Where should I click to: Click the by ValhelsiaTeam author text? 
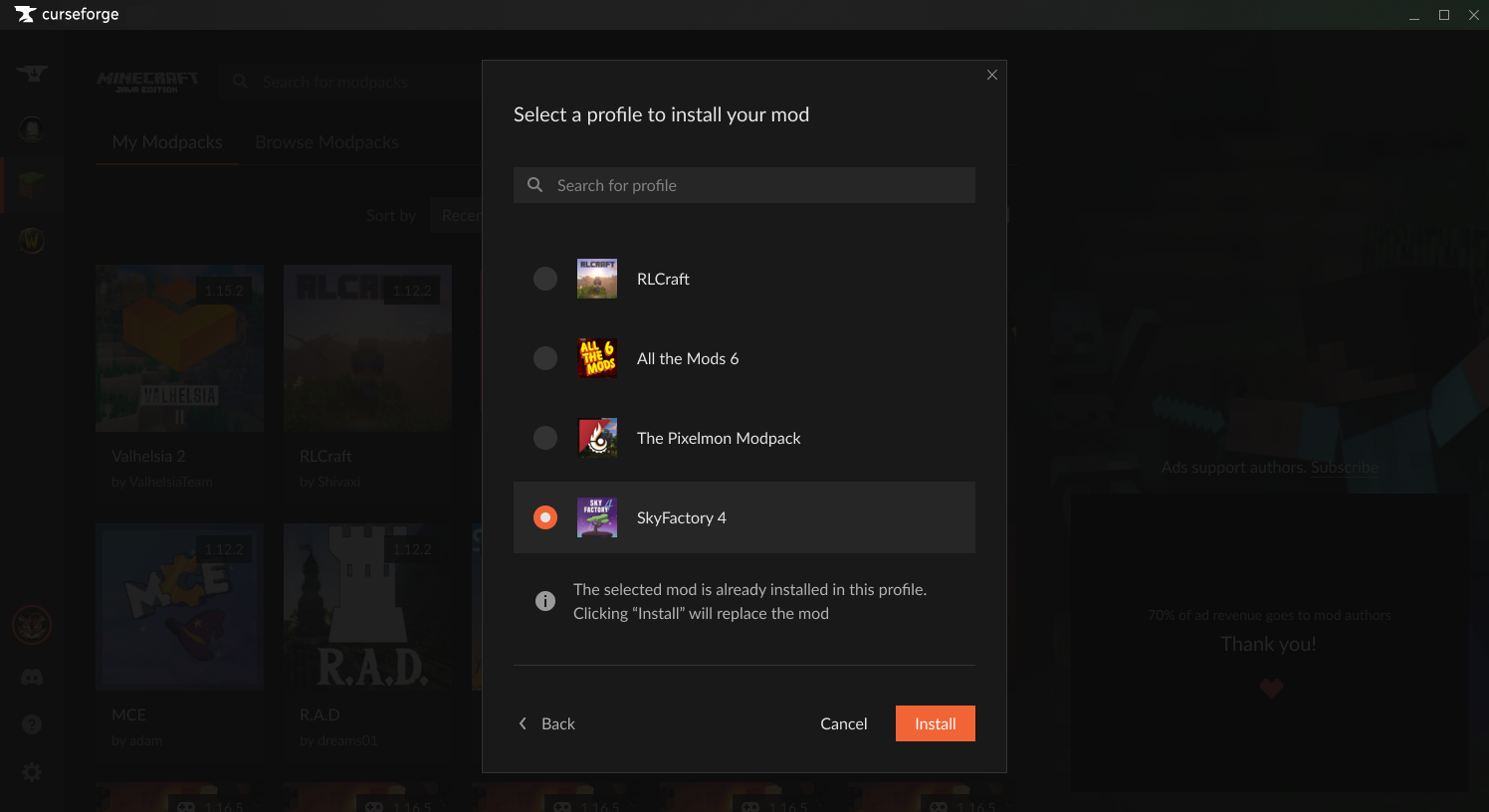[162, 482]
